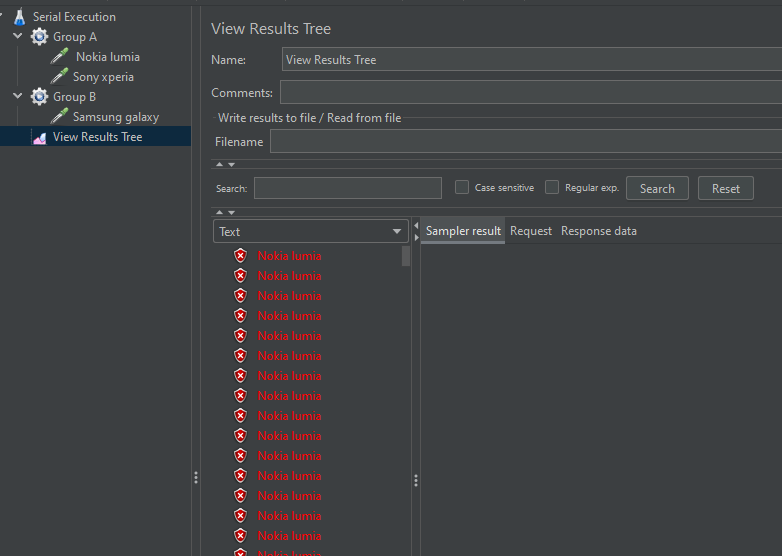This screenshot has height=556, width=782.
Task: Switch to the Sampler result tab
Action: click(463, 231)
